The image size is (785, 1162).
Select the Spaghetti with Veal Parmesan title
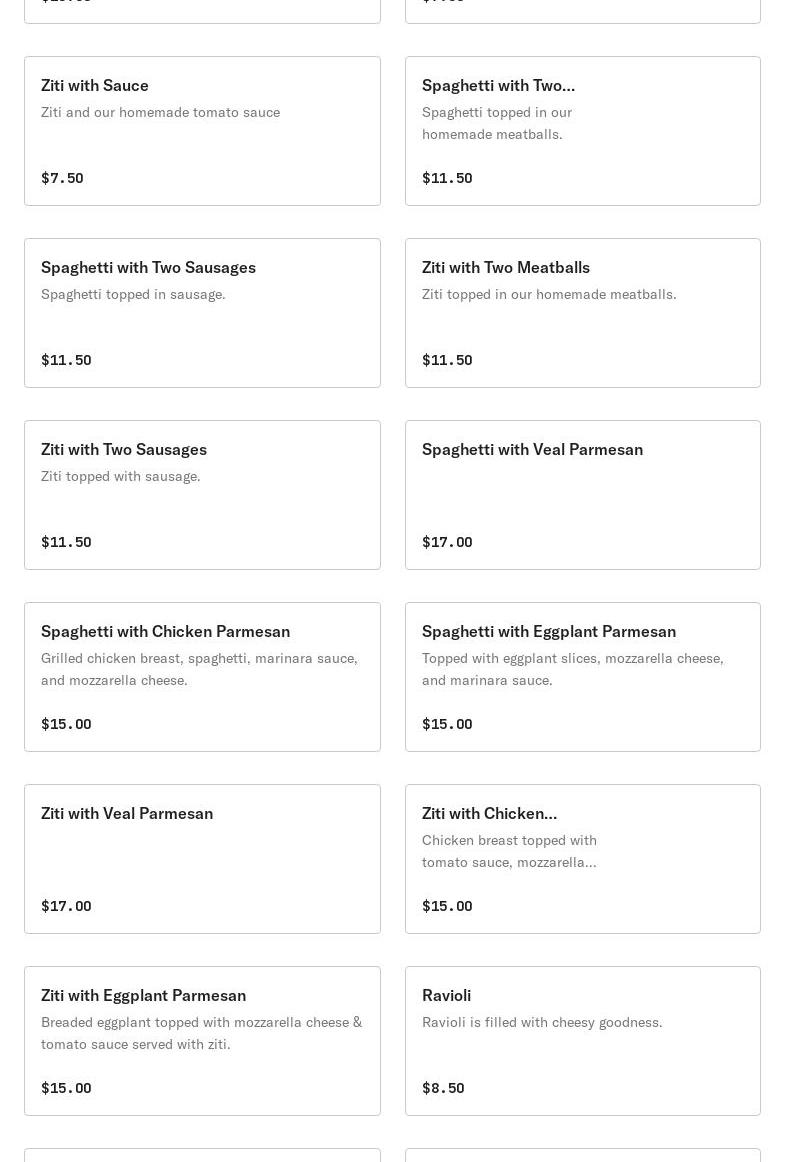[x=532, y=449]
